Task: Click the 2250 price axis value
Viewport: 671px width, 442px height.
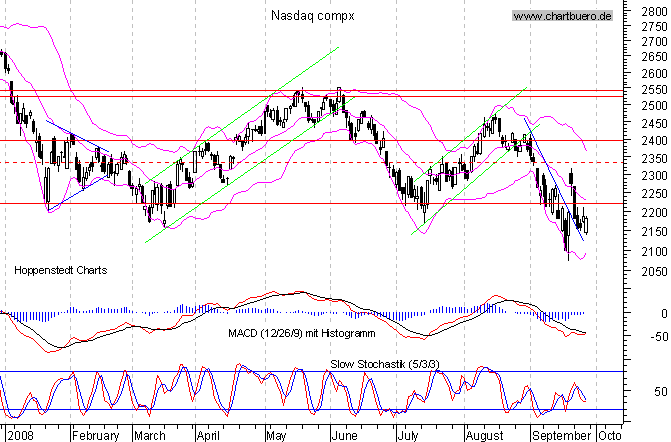Action: (655, 194)
